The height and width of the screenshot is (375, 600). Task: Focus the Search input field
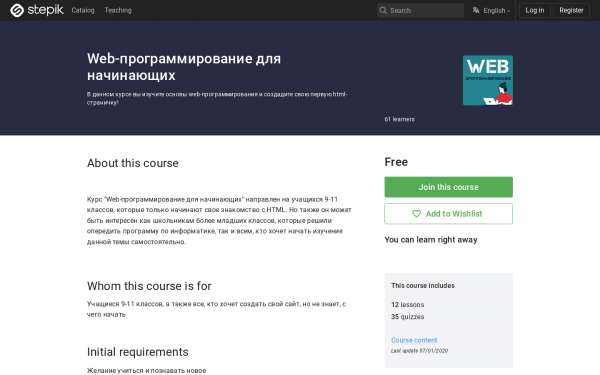point(420,10)
